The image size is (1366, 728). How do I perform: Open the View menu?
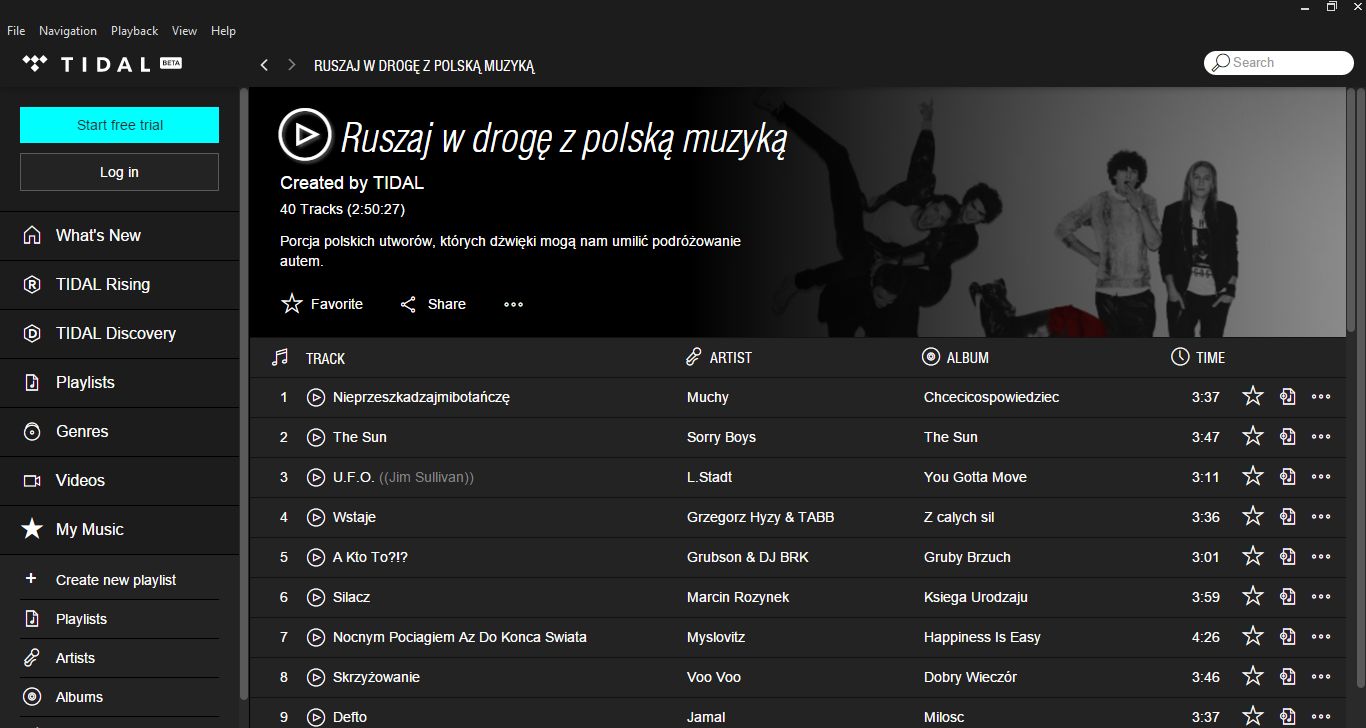(184, 31)
